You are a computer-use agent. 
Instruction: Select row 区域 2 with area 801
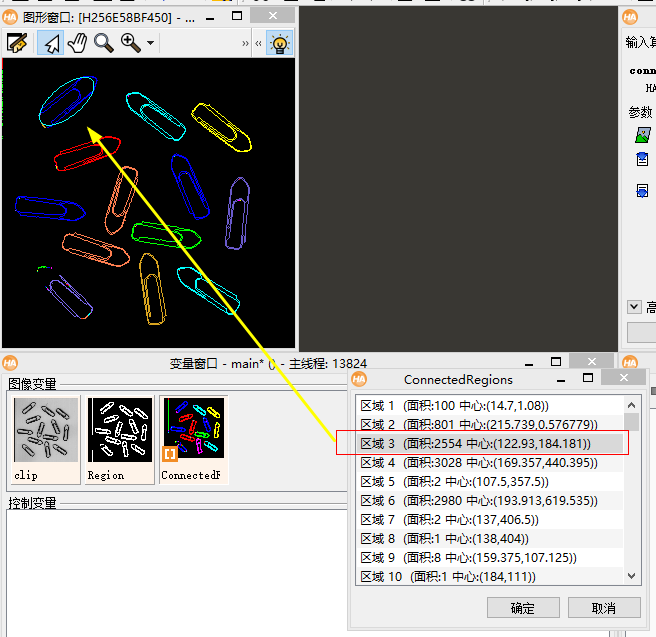pyautogui.click(x=489, y=425)
